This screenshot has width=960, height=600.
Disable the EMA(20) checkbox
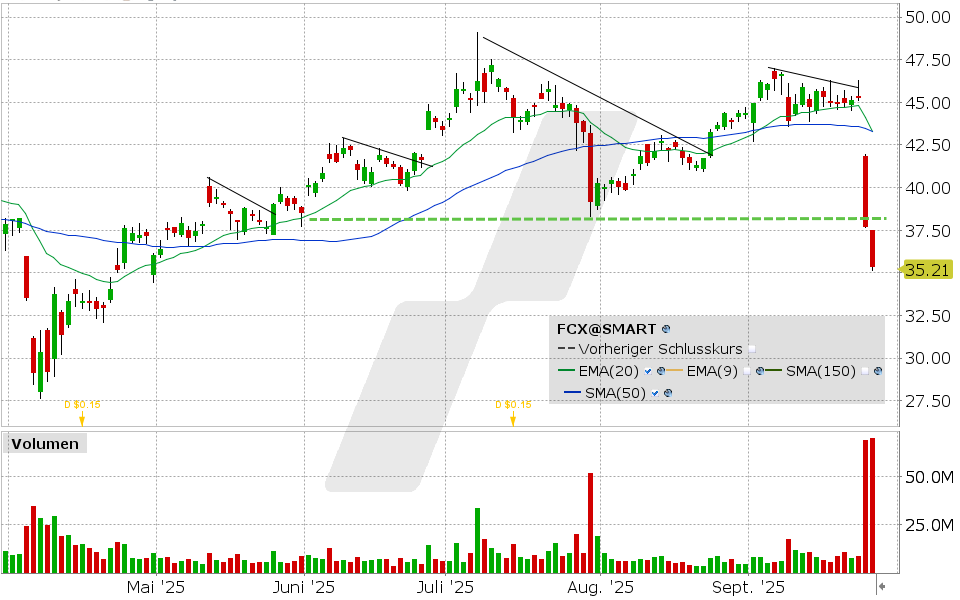pyautogui.click(x=648, y=371)
